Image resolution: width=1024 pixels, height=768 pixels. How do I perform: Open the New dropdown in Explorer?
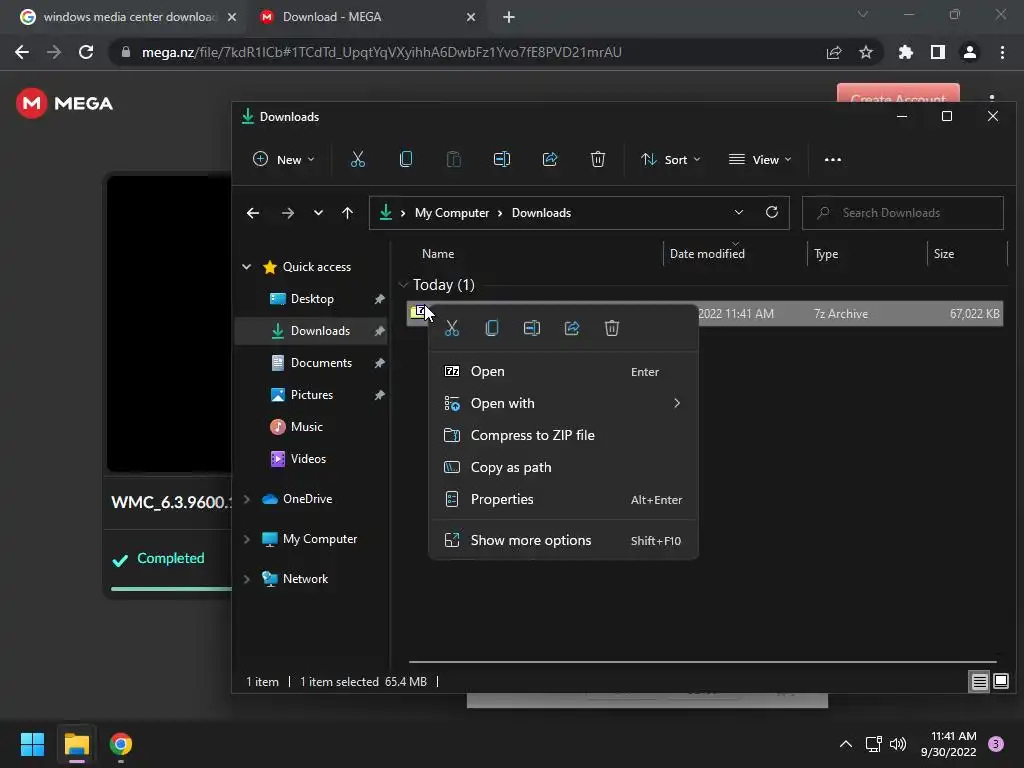[x=283, y=159]
